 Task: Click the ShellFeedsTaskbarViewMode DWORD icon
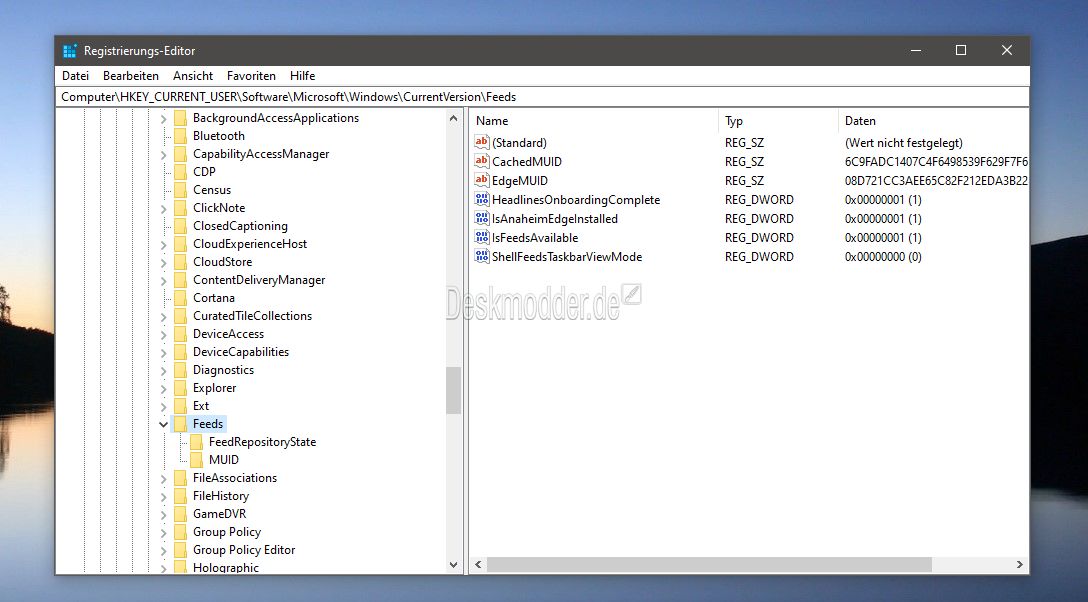pos(482,256)
